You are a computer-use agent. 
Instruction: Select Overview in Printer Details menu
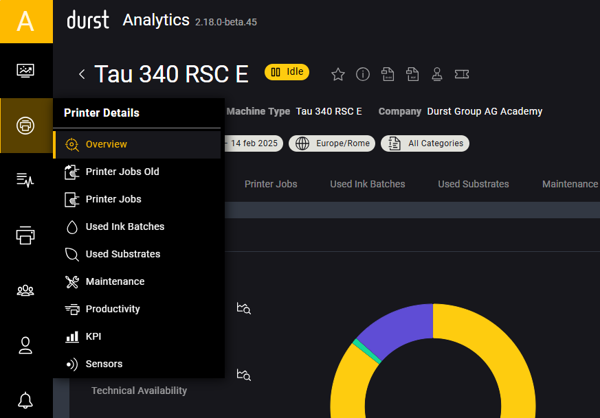pos(106,144)
